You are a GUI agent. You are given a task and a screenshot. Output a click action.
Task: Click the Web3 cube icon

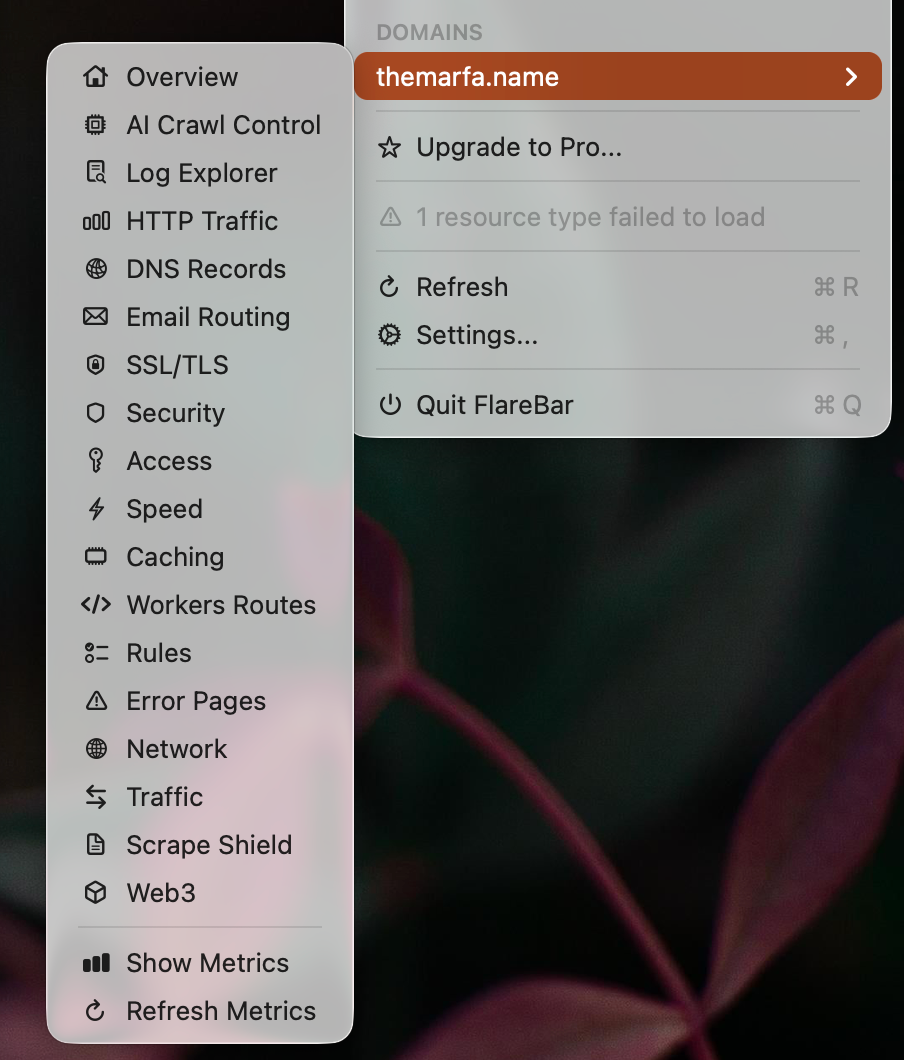(96, 893)
